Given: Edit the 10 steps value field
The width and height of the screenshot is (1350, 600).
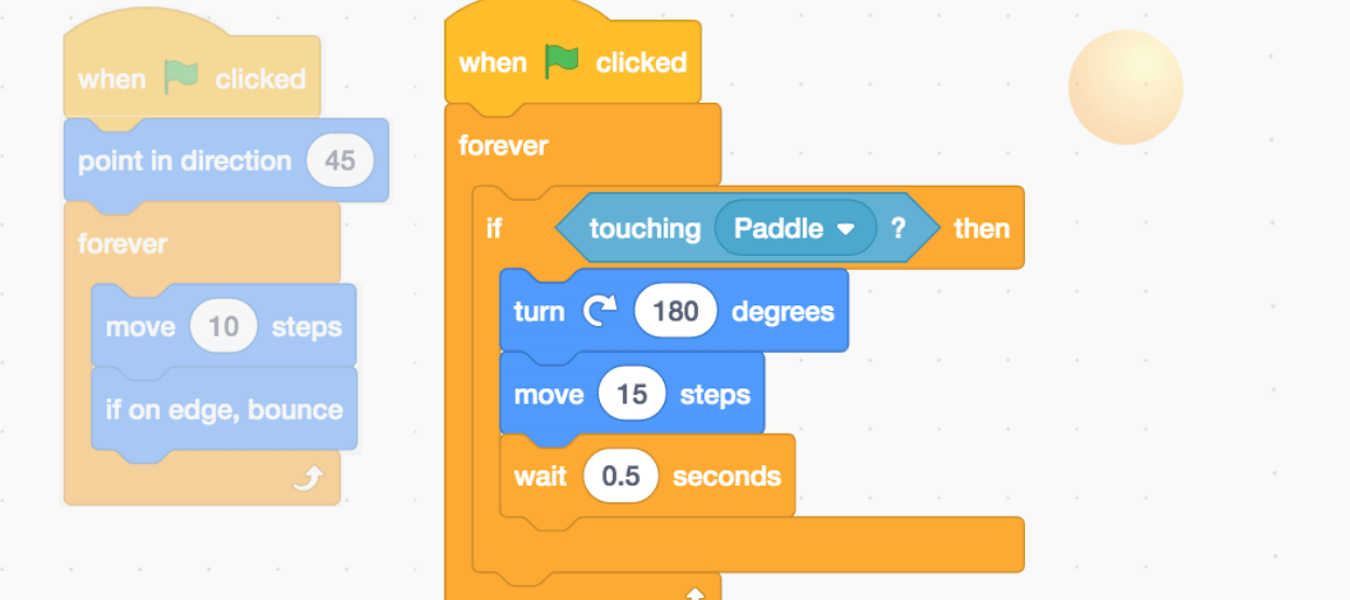Looking at the screenshot, I should [223, 327].
